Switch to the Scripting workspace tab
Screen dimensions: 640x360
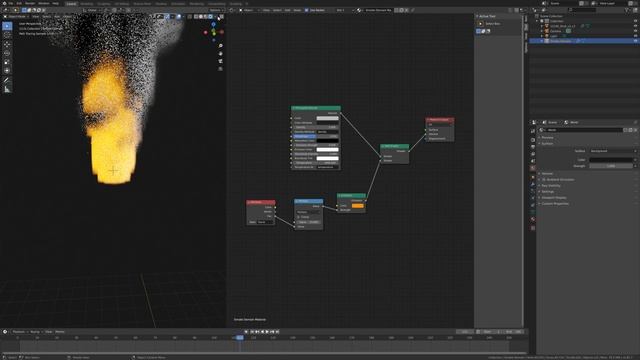[236, 4]
